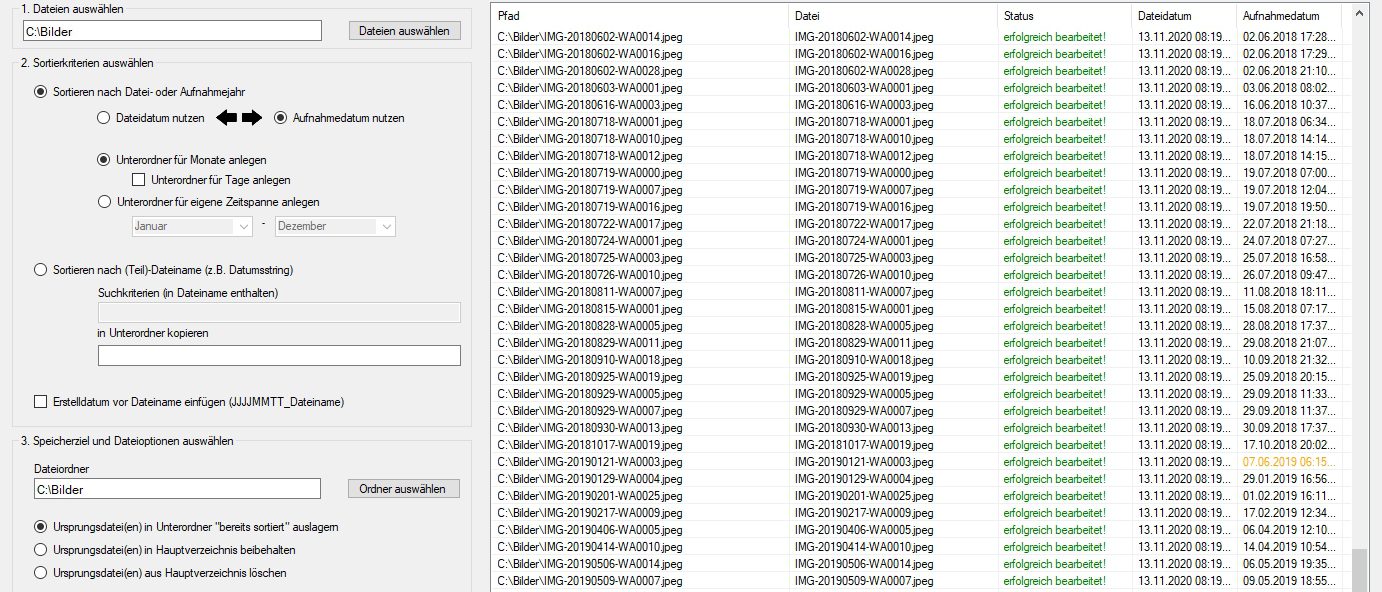This screenshot has width=1382, height=592.
Task: Select 'Aufnahmedatum nutzen' radio option
Action: coord(280,118)
